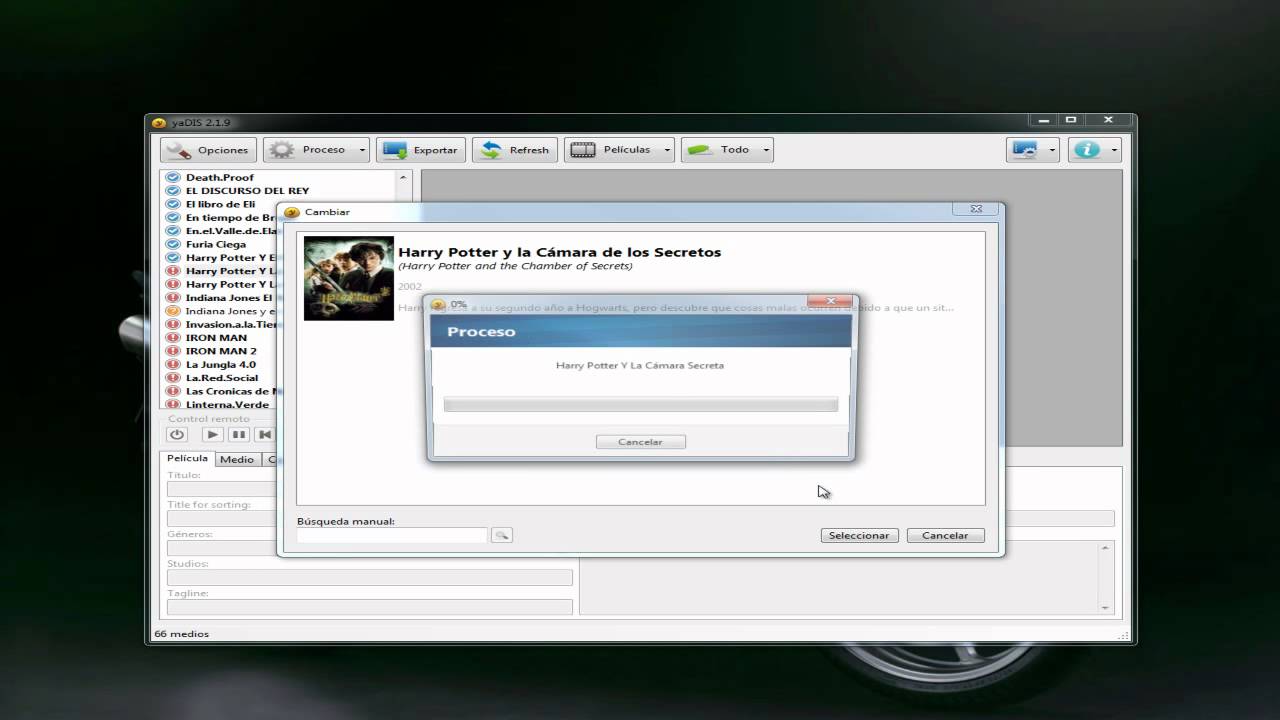Click the magnifier search icon by Búsqueda manual

tap(502, 535)
